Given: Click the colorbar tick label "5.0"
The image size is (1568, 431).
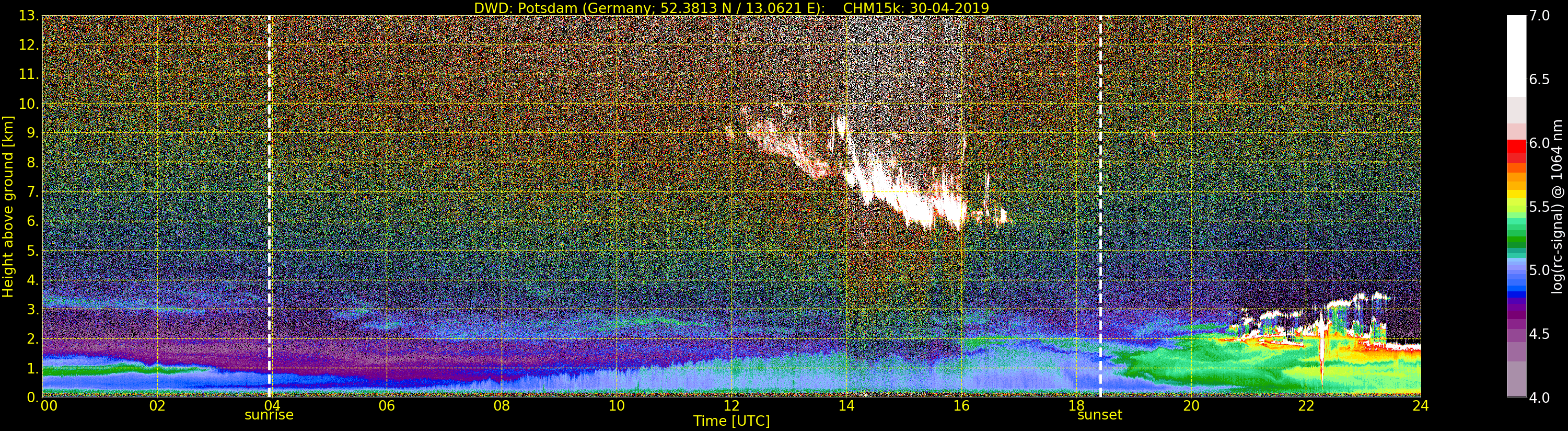Looking at the screenshot, I should [1539, 270].
